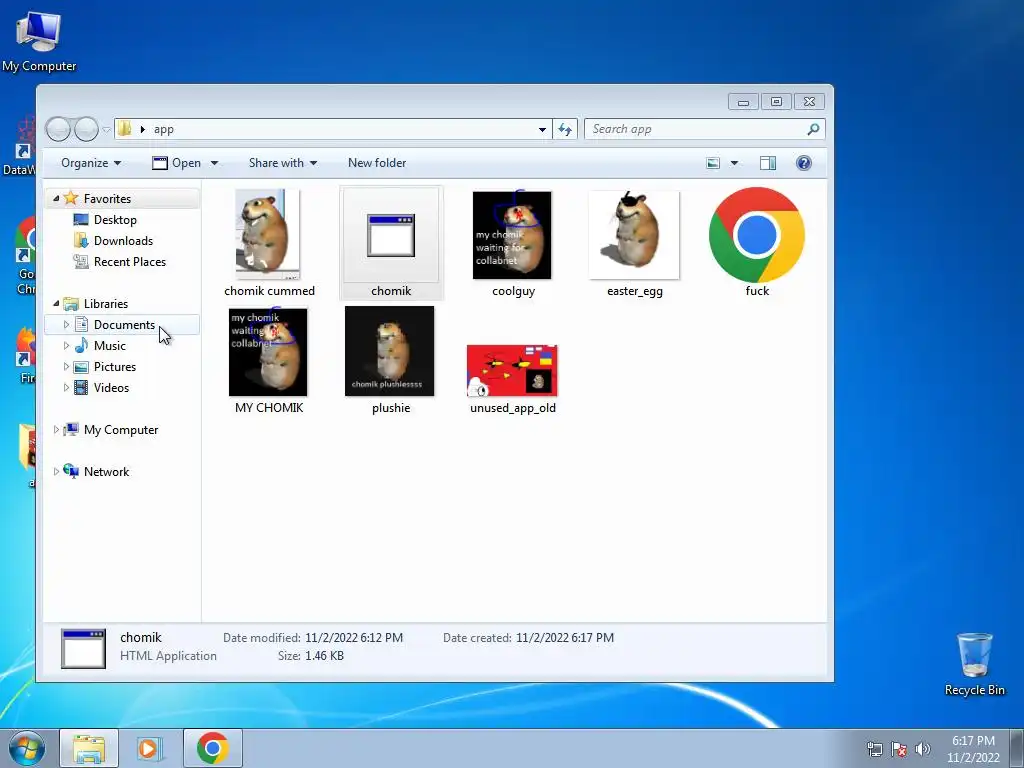Click the Size 1.46 KB value
Screen dimensions: 1024x768
pyautogui.click(x=324, y=656)
